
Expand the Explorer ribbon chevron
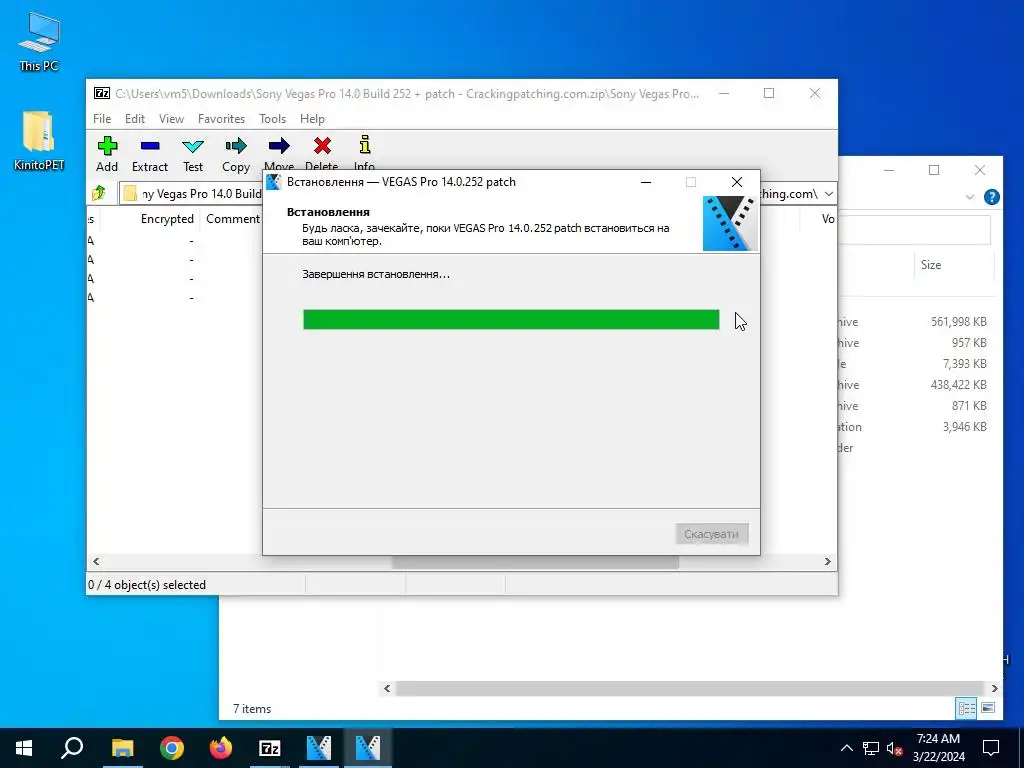[x=970, y=197]
